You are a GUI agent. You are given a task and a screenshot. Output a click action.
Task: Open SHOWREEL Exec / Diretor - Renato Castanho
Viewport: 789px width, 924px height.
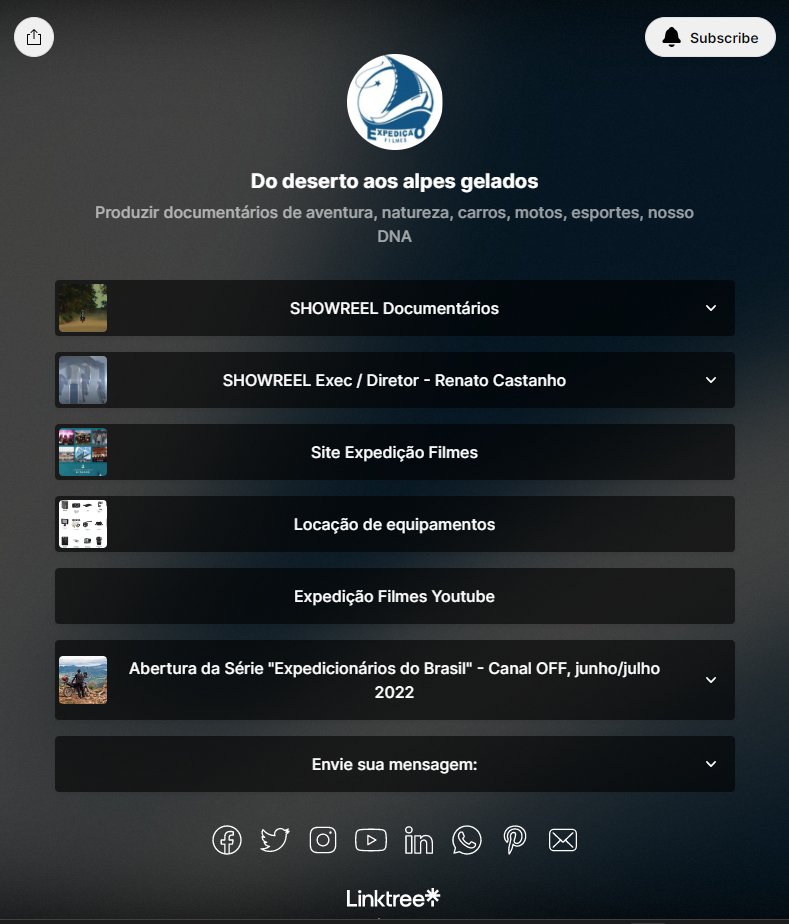point(394,380)
